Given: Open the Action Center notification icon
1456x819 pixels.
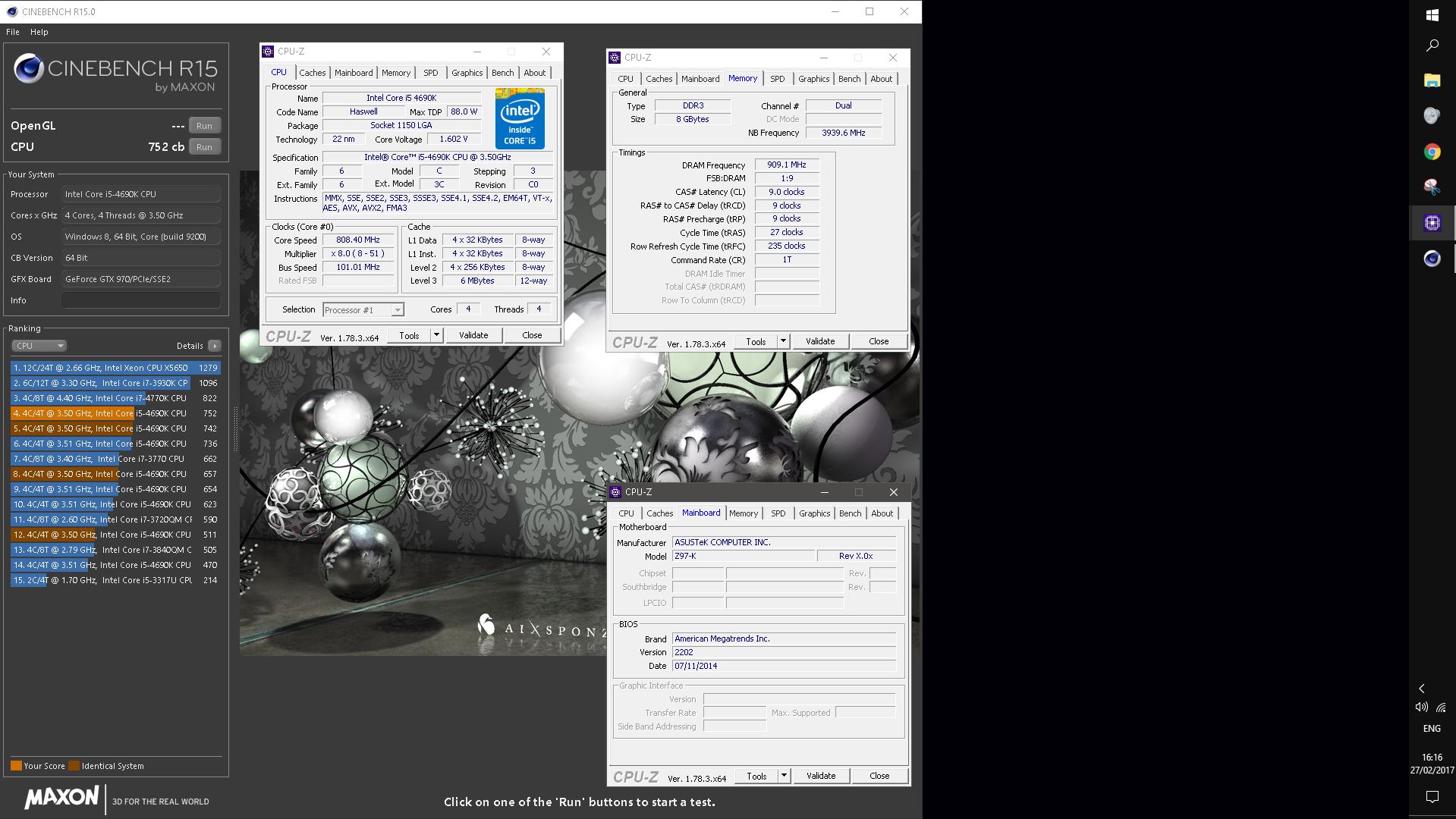Looking at the screenshot, I should tap(1432, 796).
